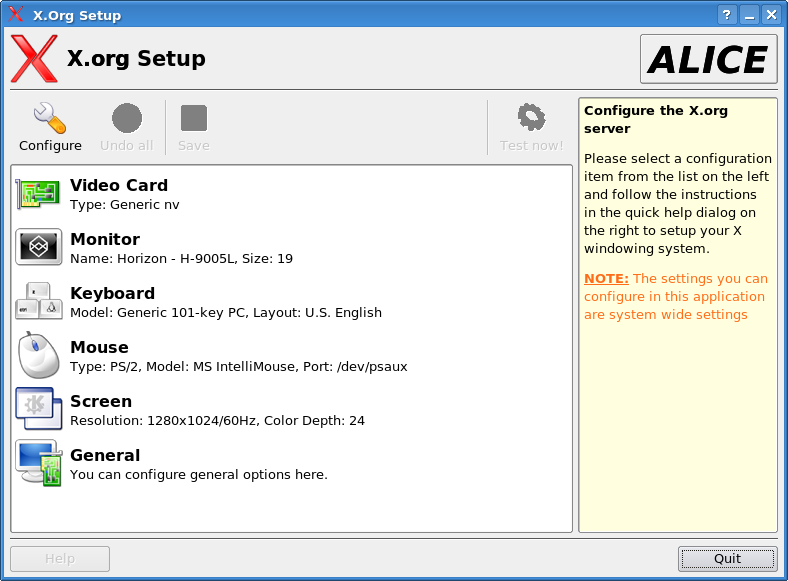This screenshot has width=788, height=581.
Task: Close the X.Org Setup window
Action: tap(771, 15)
